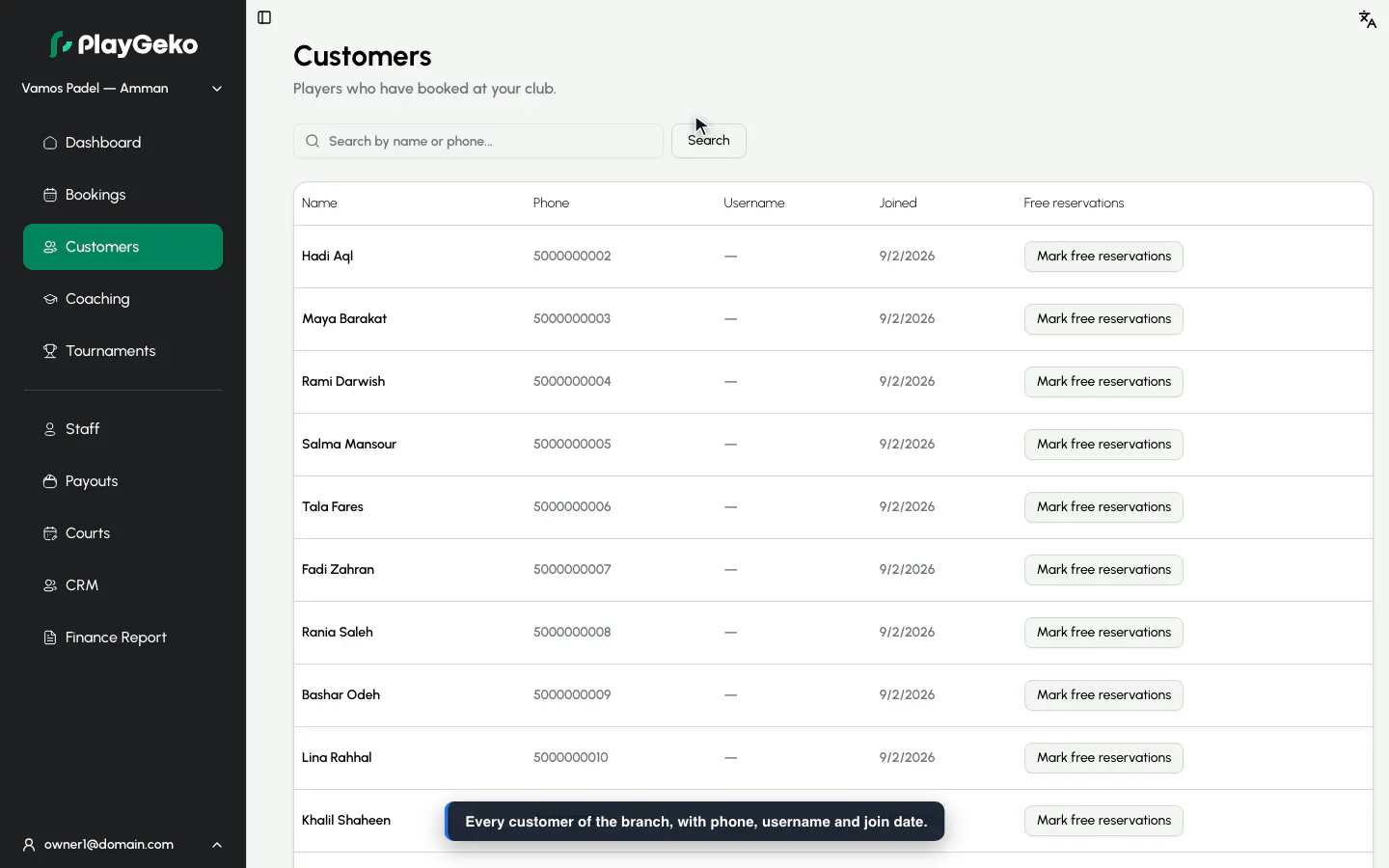
Task: Mark free reservations for Khalil Shaheen
Action: click(x=1103, y=821)
